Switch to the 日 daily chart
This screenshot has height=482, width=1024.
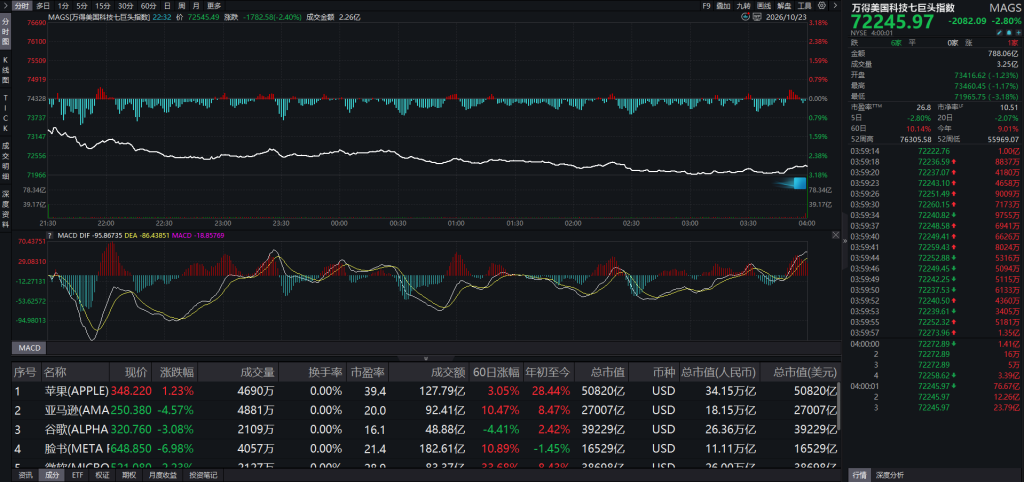point(168,5)
